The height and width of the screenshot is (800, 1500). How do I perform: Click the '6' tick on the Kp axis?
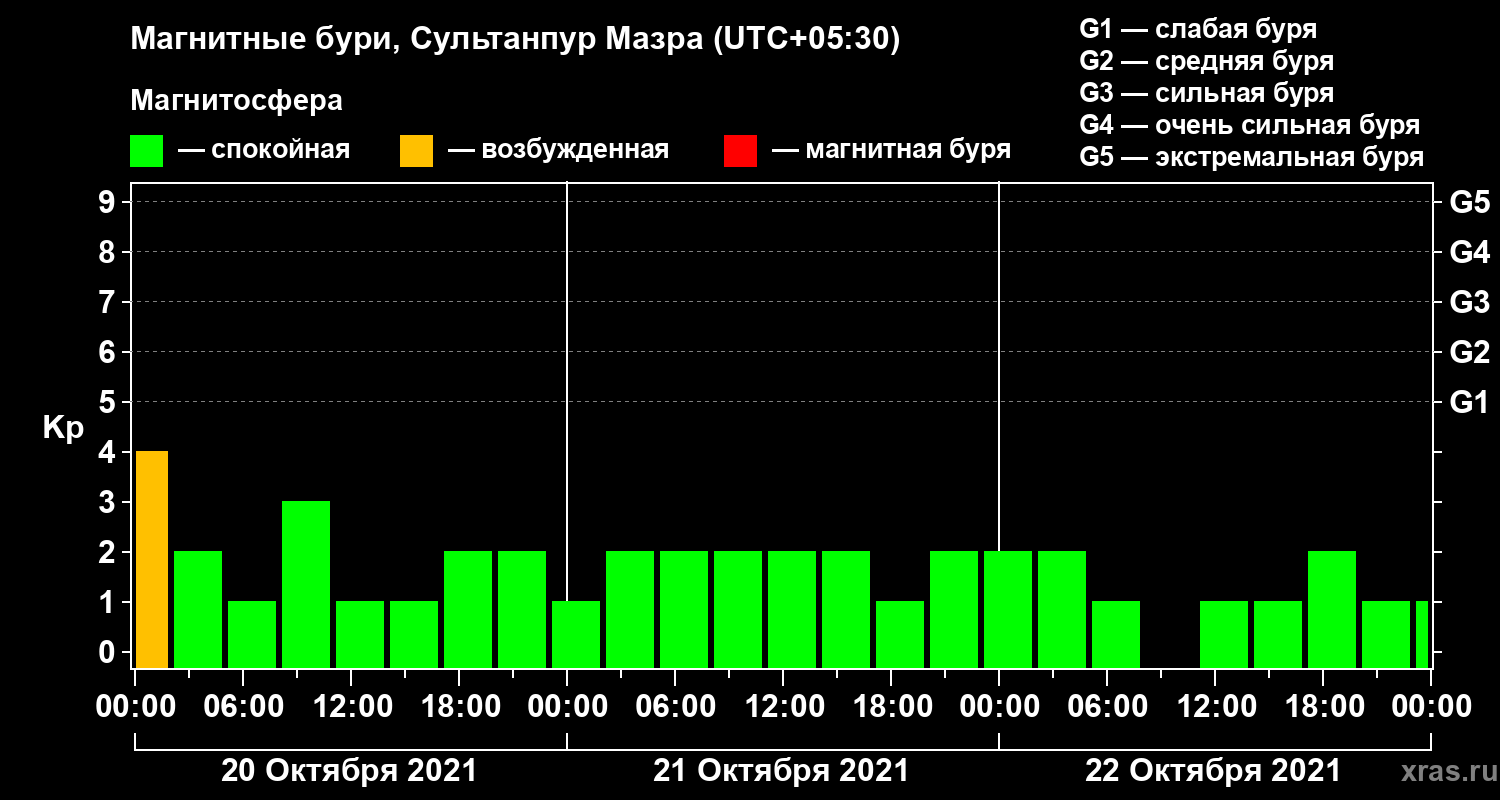point(109,352)
